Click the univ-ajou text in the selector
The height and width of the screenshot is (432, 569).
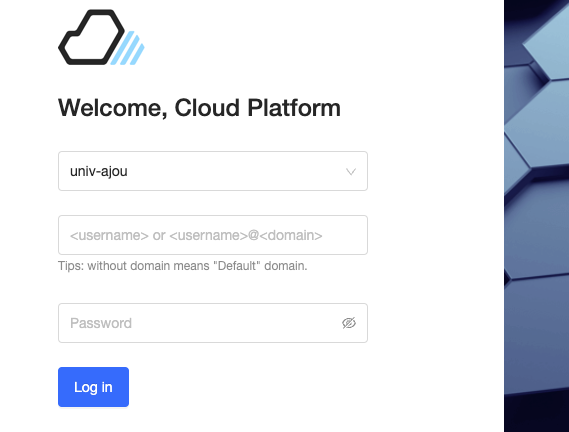(99, 171)
